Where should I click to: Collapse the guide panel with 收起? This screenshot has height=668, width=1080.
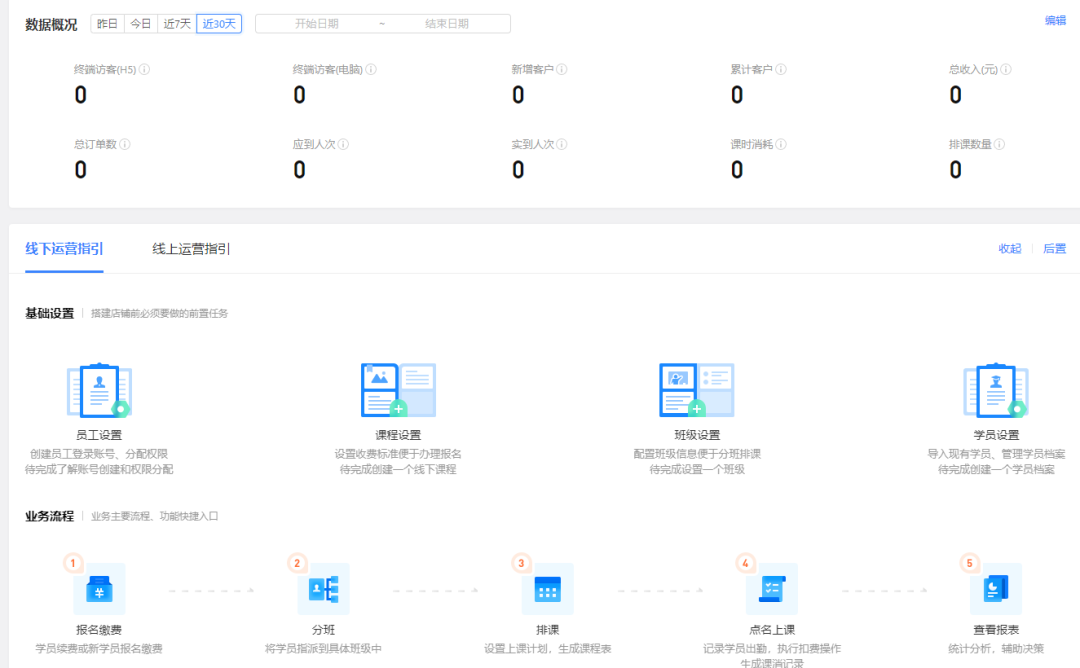pos(1010,249)
